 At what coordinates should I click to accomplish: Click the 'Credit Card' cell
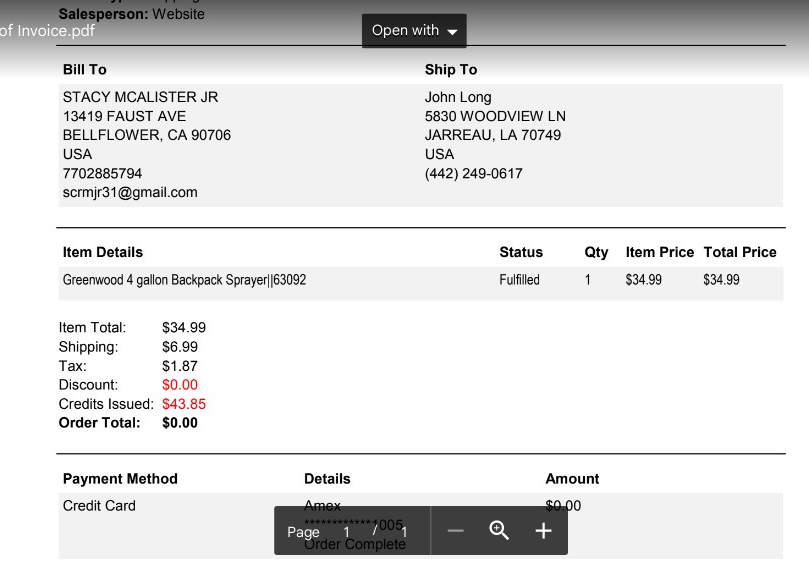(x=99, y=506)
